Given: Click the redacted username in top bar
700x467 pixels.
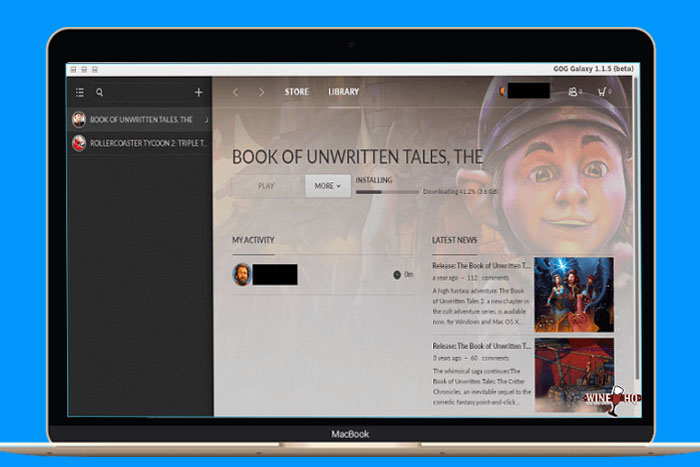Looking at the screenshot, I should pyautogui.click(x=529, y=91).
